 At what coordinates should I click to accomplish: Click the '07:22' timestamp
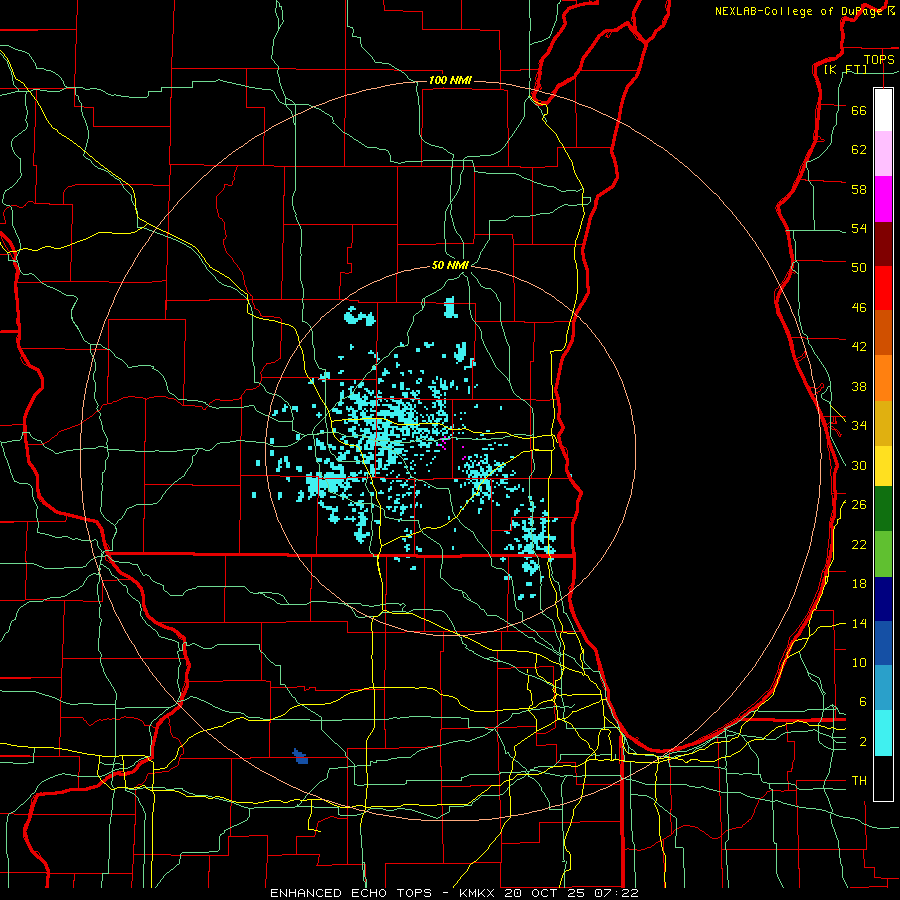[x=618, y=893]
